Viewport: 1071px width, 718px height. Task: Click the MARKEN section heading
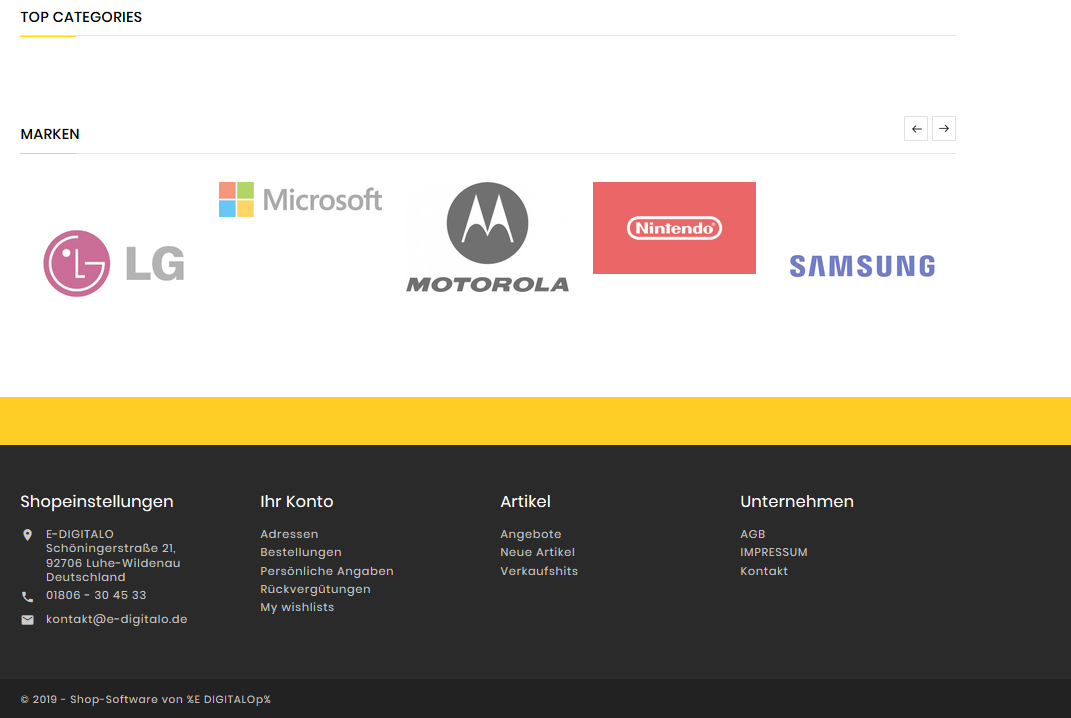[x=50, y=134]
